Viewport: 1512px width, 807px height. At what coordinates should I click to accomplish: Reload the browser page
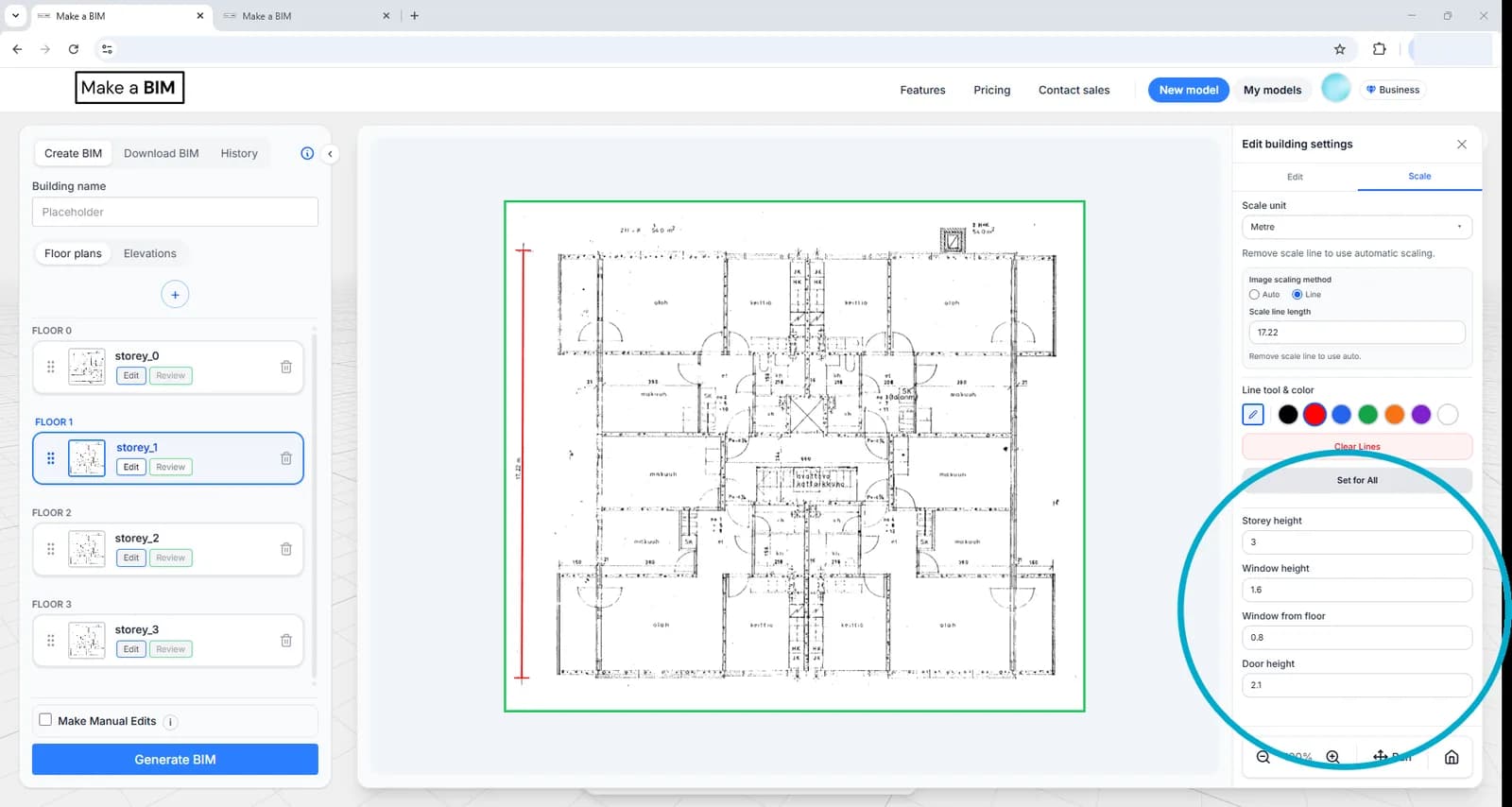pos(74,49)
